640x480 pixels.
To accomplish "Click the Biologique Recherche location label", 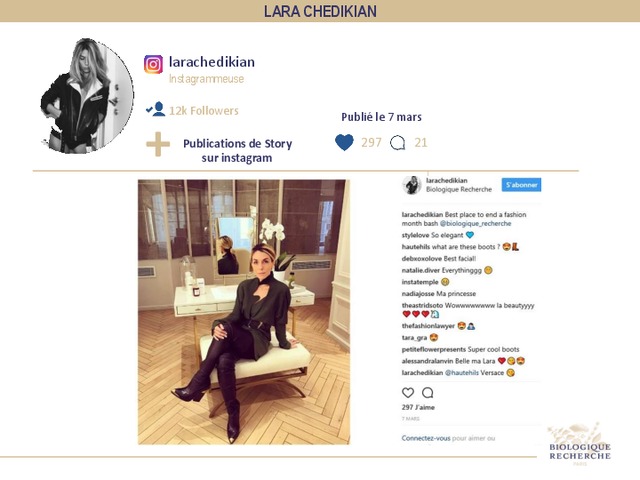I will [x=459, y=189].
